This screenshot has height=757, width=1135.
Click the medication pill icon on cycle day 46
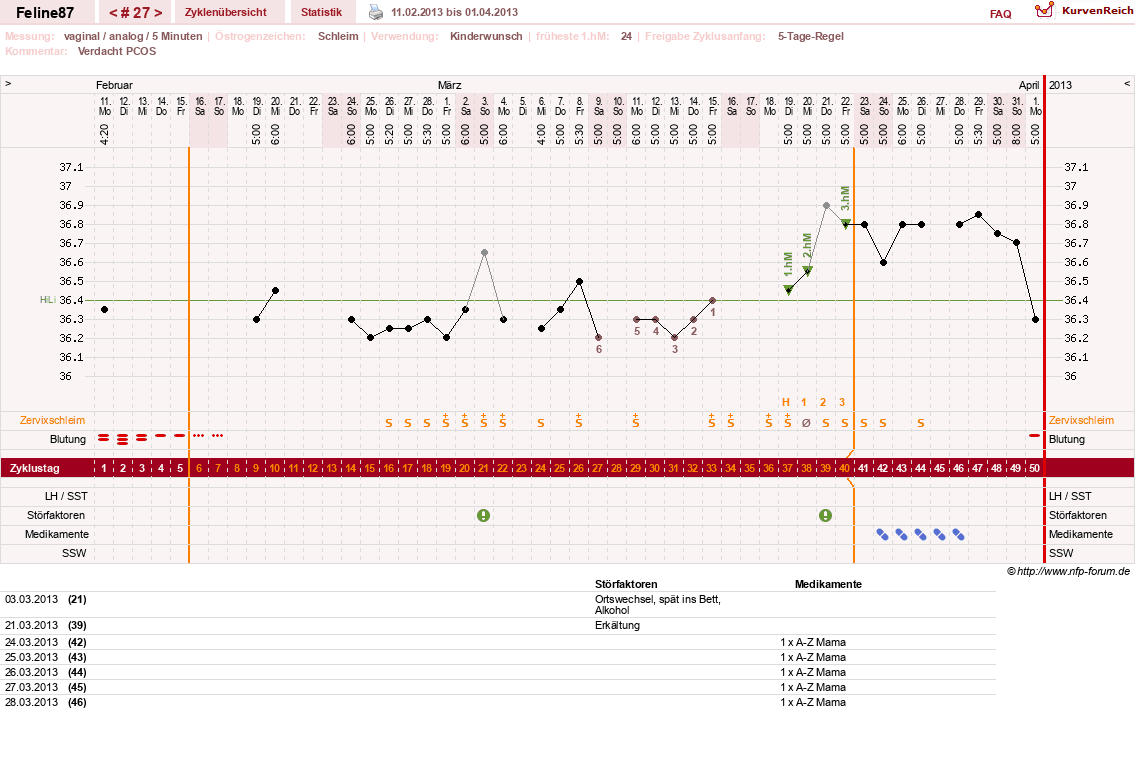958,535
